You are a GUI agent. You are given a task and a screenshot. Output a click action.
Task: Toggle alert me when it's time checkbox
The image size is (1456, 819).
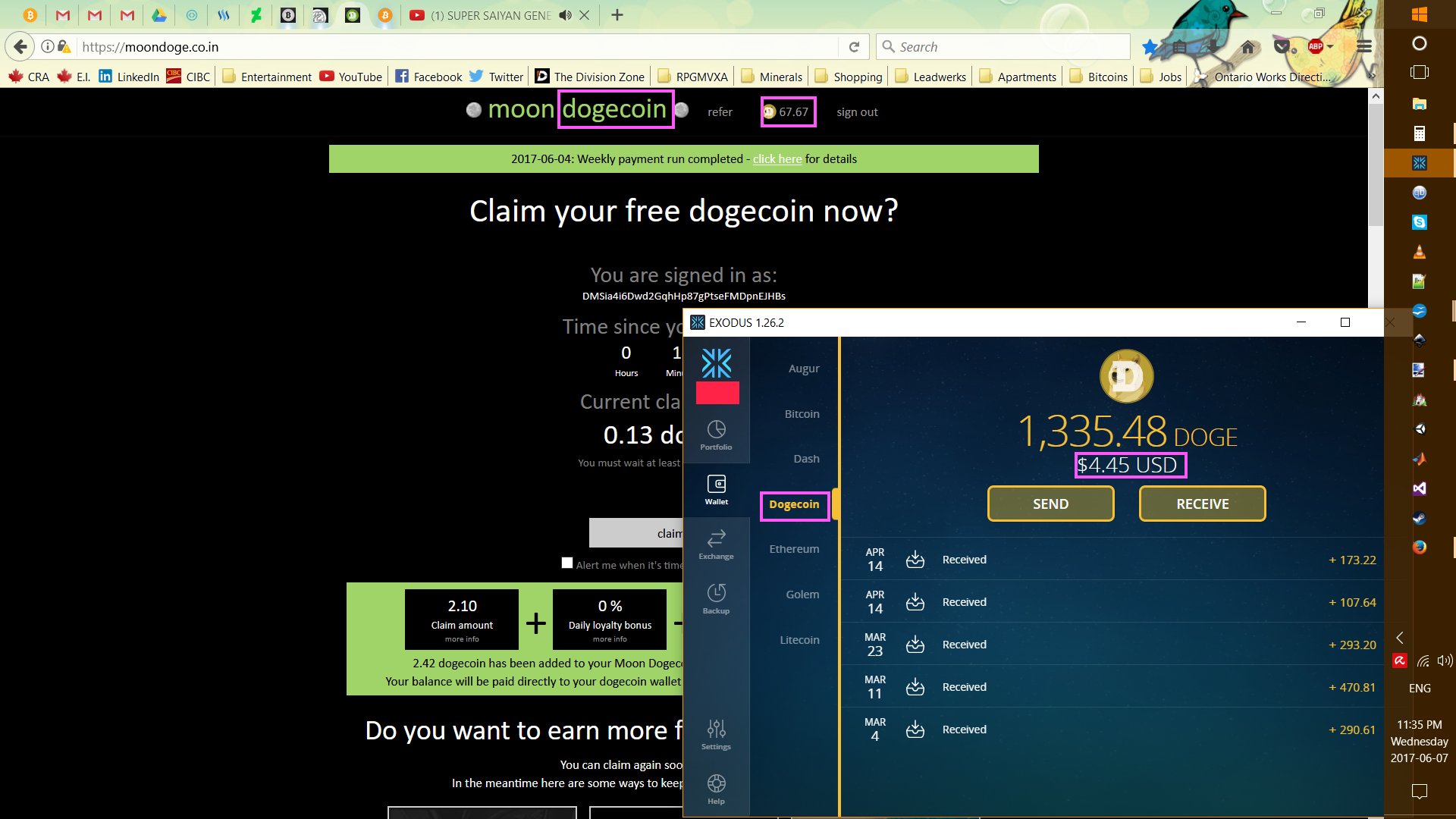click(x=567, y=563)
